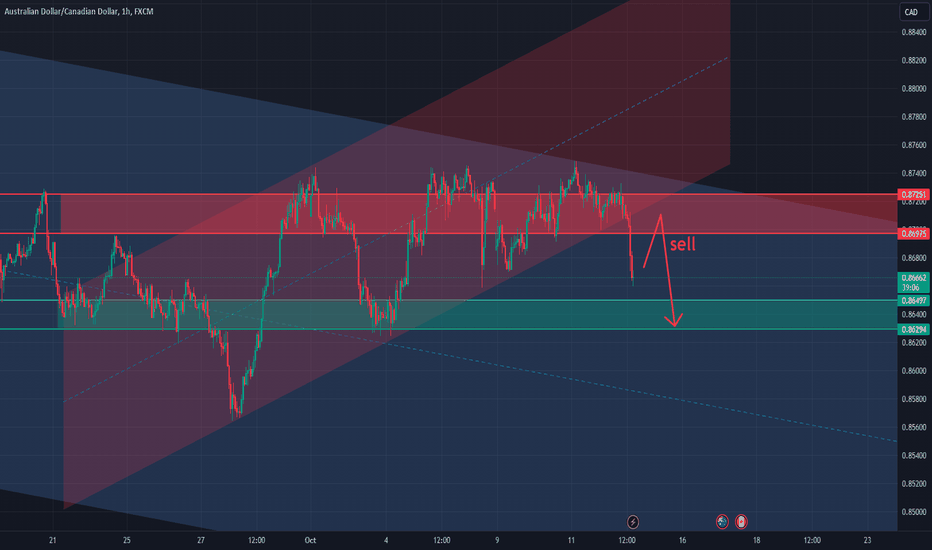Viewport: 932px width, 550px height.
Task: Click the 23 date label on time axis
Action: [x=868, y=540]
